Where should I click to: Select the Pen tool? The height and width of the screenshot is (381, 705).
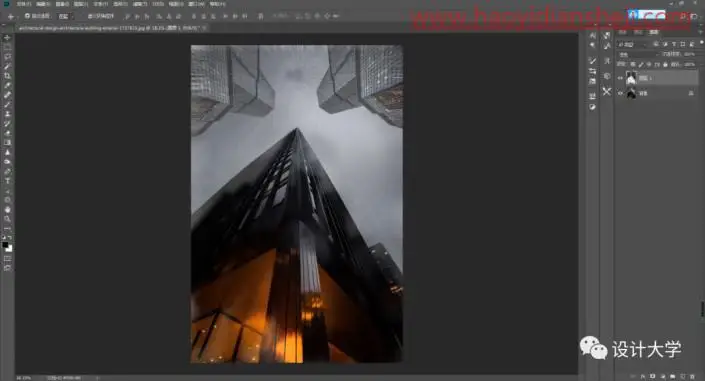coord(7,171)
